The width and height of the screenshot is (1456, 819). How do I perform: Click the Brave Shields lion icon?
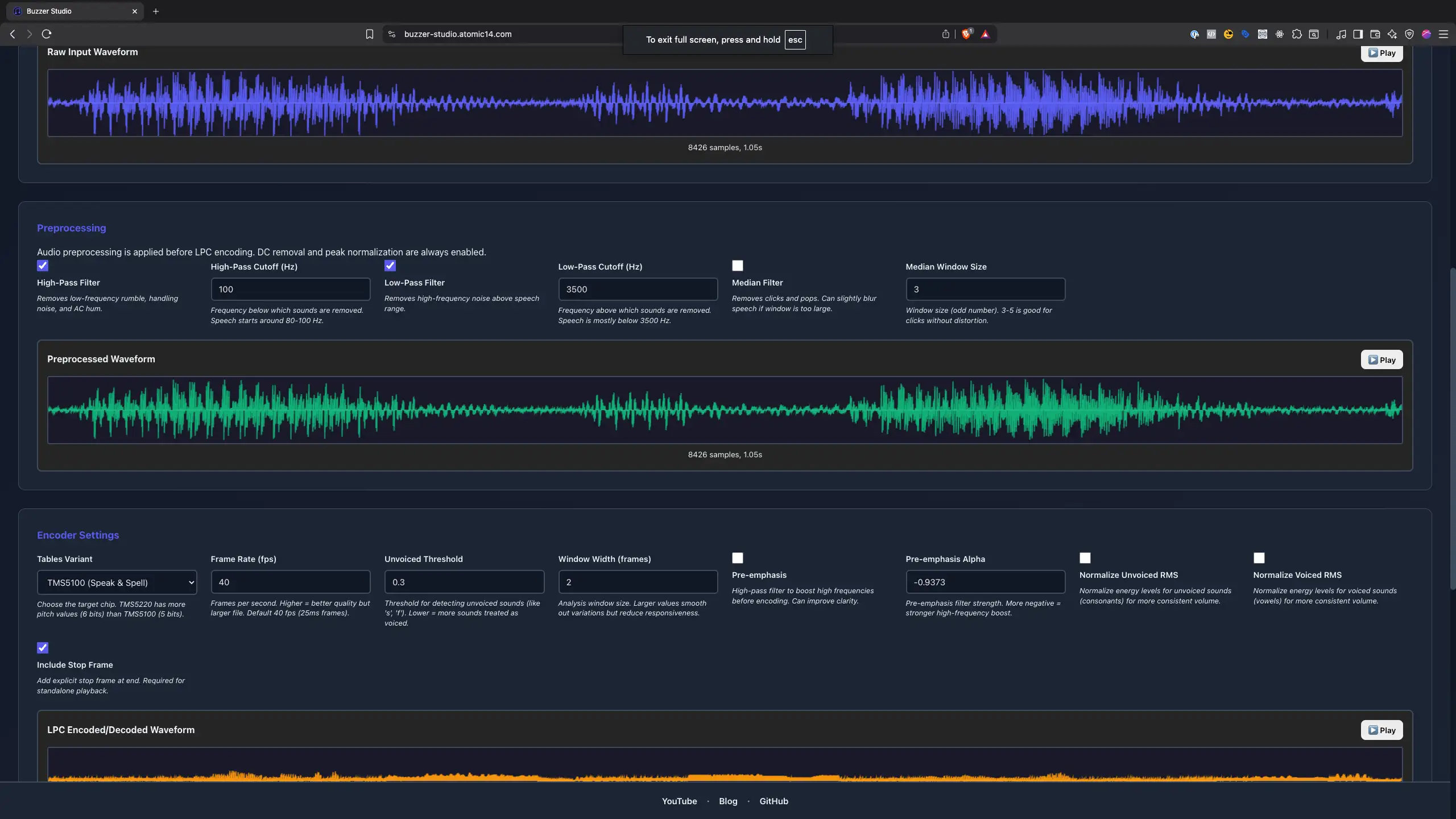pyautogui.click(x=966, y=34)
